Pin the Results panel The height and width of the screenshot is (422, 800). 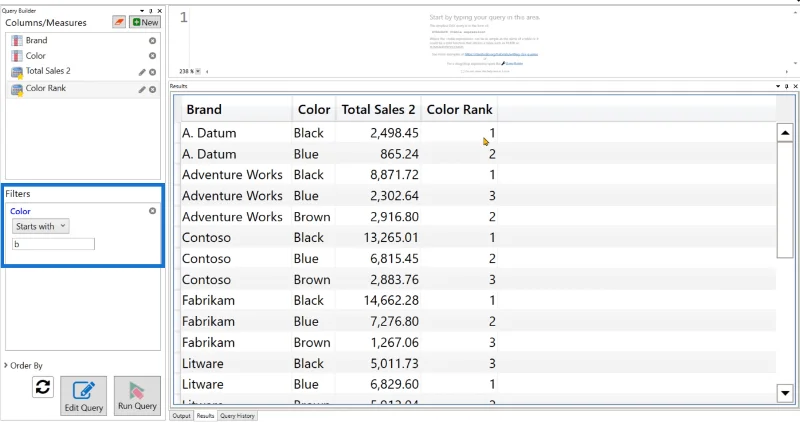tap(787, 86)
